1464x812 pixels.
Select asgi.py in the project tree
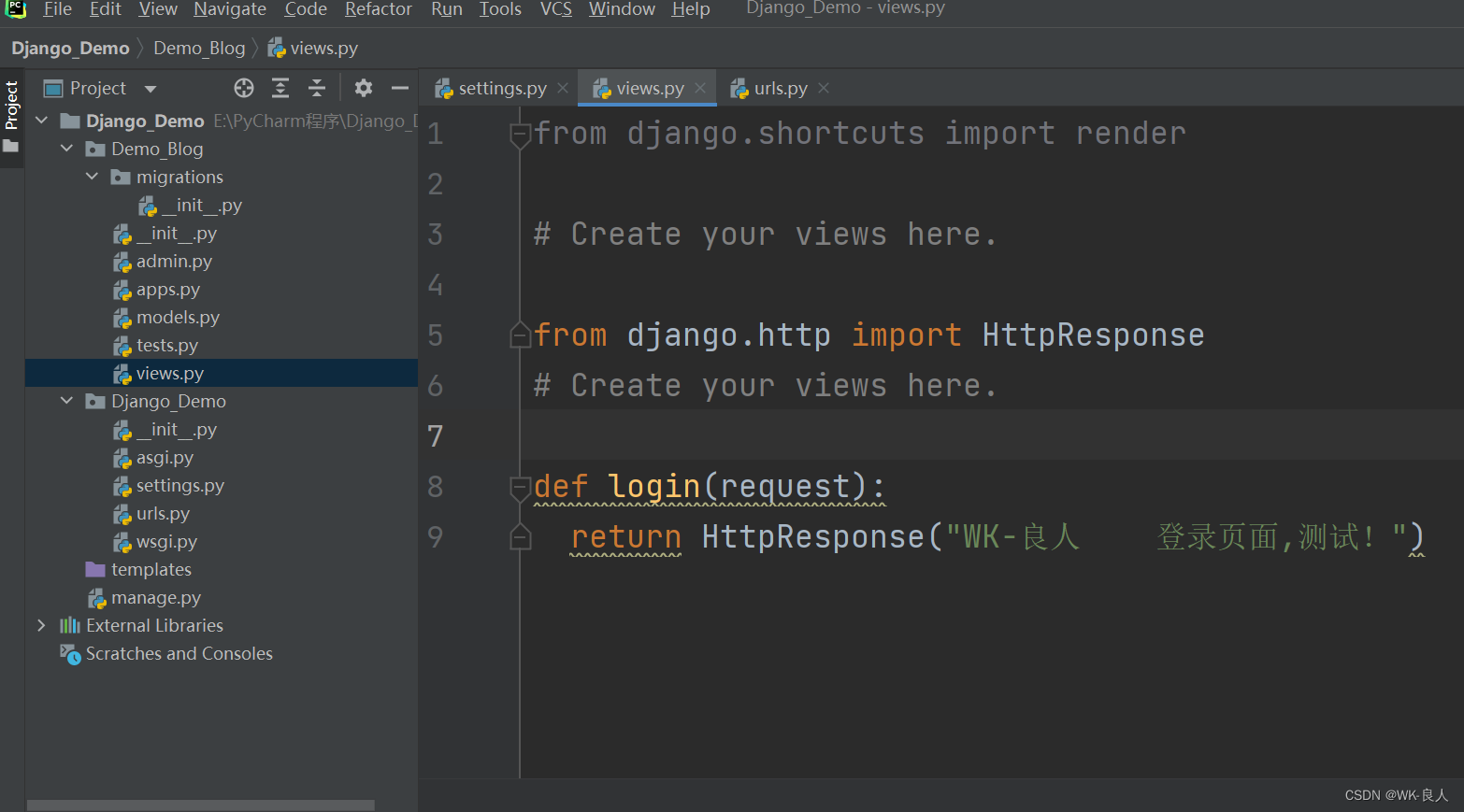coord(165,458)
